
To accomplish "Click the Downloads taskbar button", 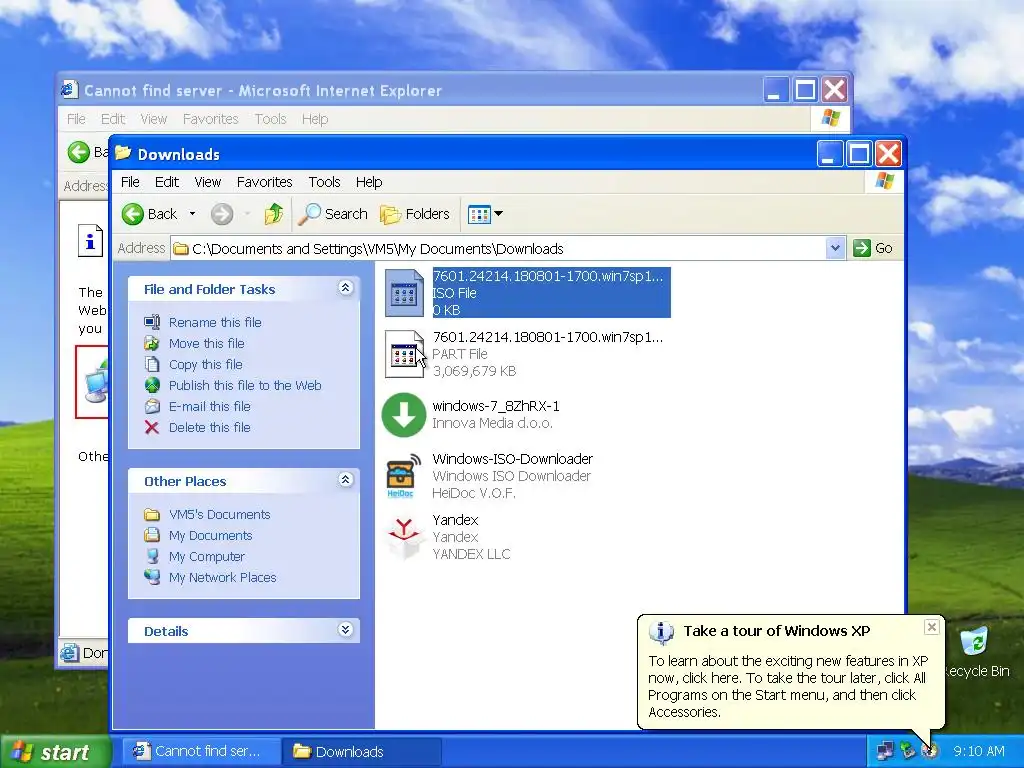I will [362, 752].
